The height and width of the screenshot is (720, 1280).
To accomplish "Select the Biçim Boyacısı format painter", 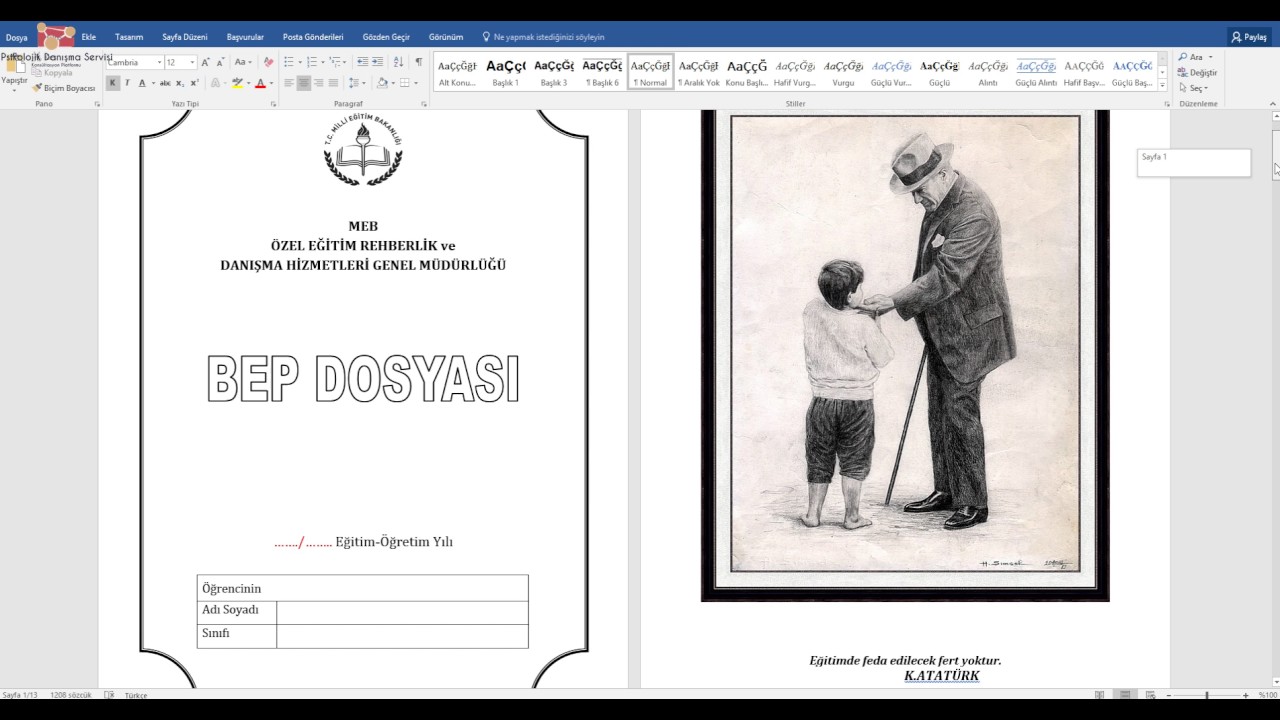I will [64, 88].
